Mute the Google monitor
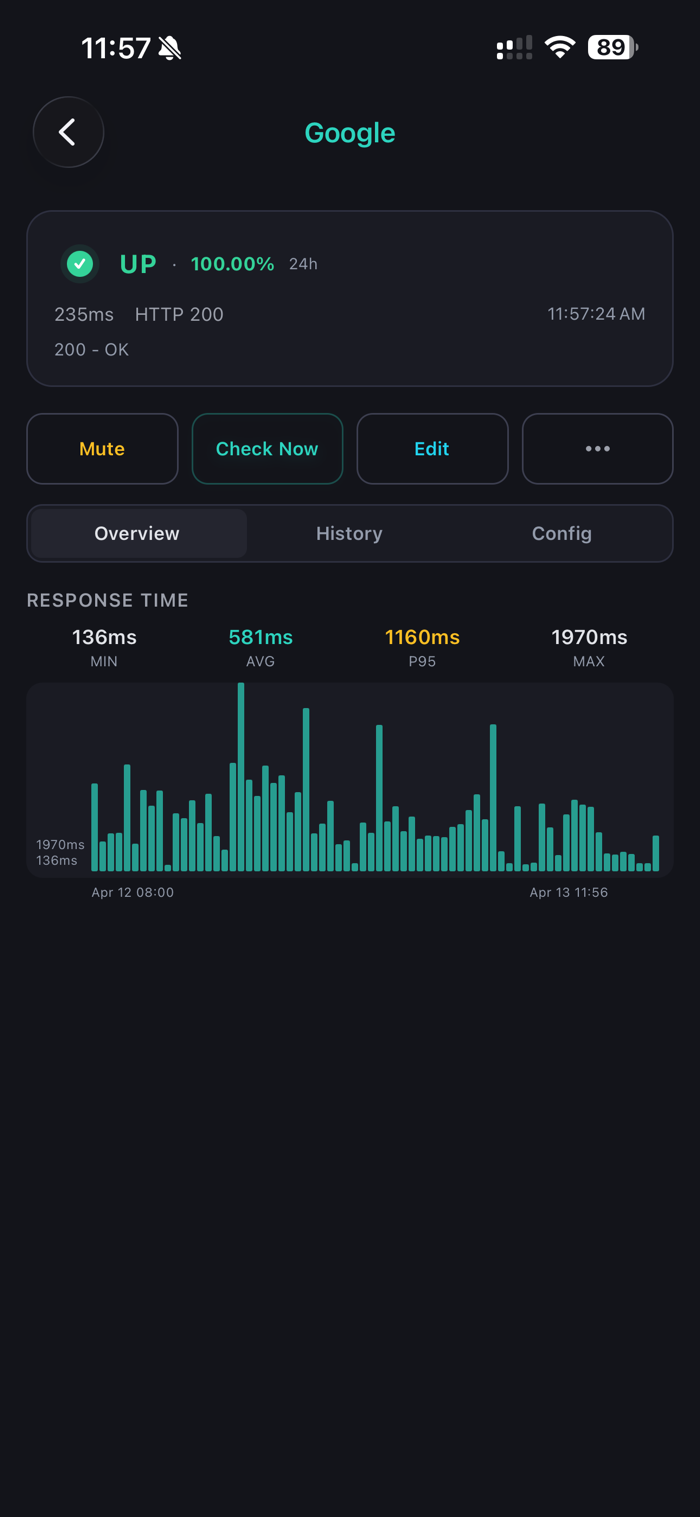Screen dimensions: 700x1517 (102, 449)
